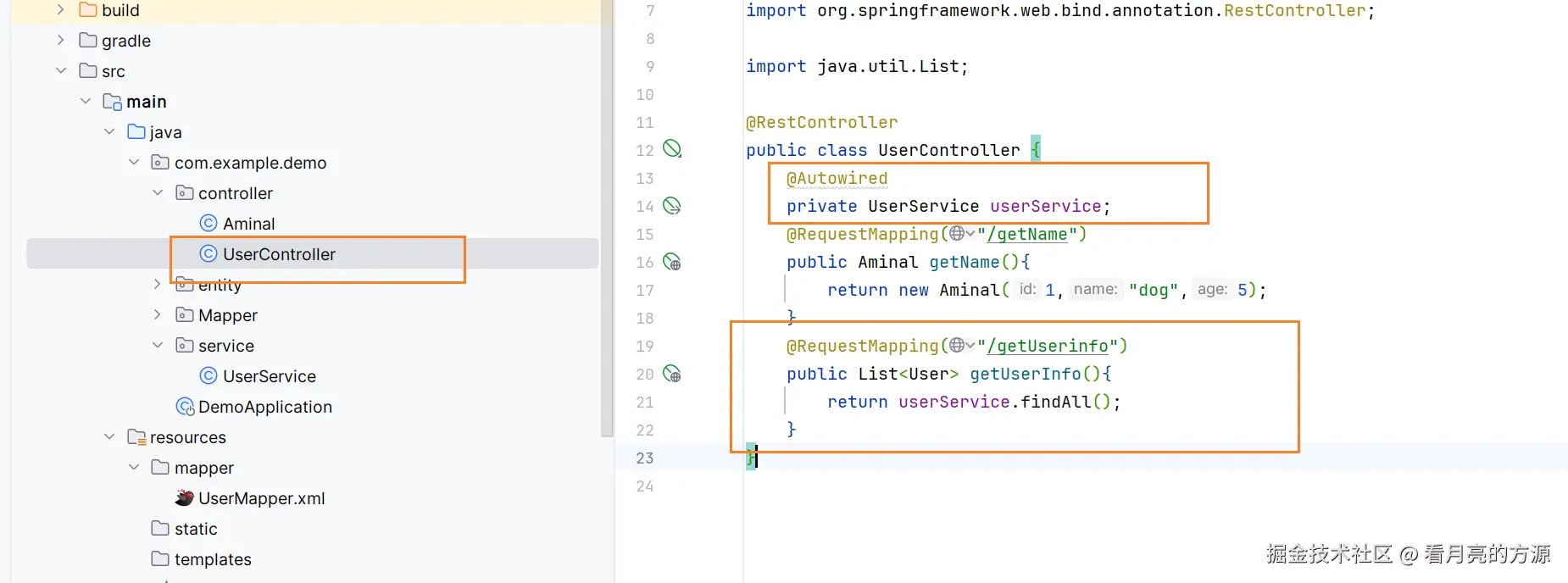Click the static folder icon
The width and height of the screenshot is (1568, 583).
[159, 528]
